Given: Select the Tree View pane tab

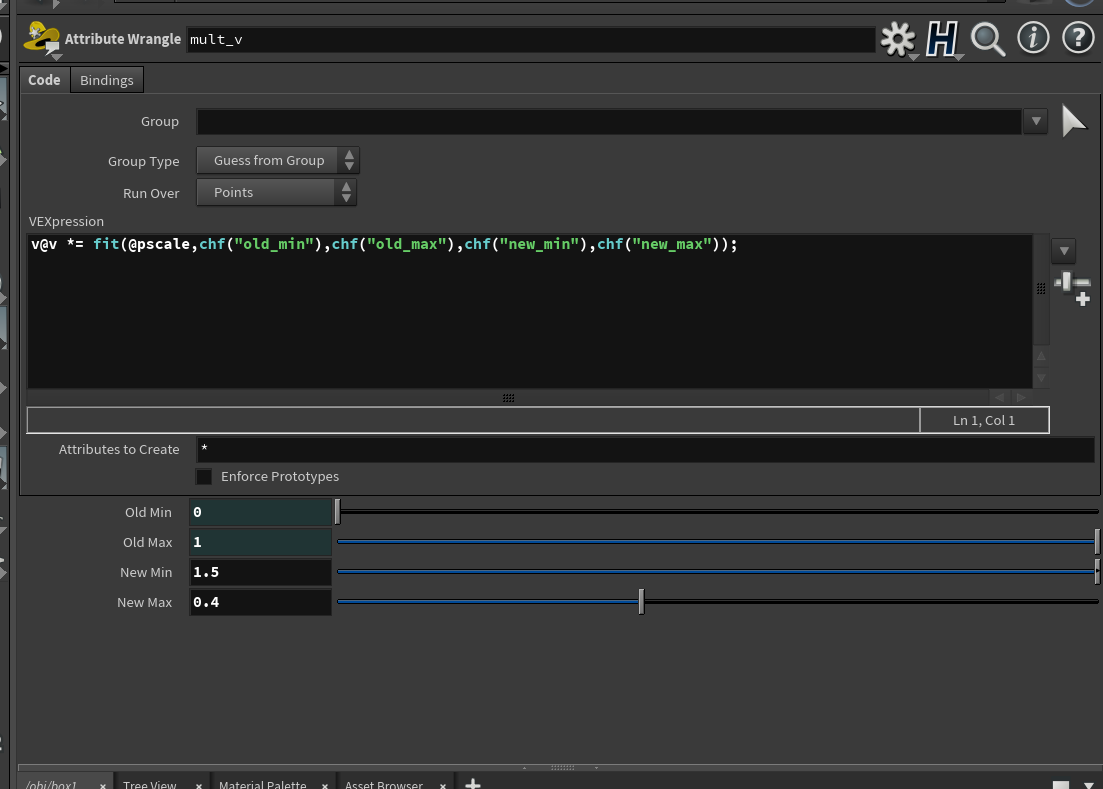Looking at the screenshot, I should [x=149, y=784].
